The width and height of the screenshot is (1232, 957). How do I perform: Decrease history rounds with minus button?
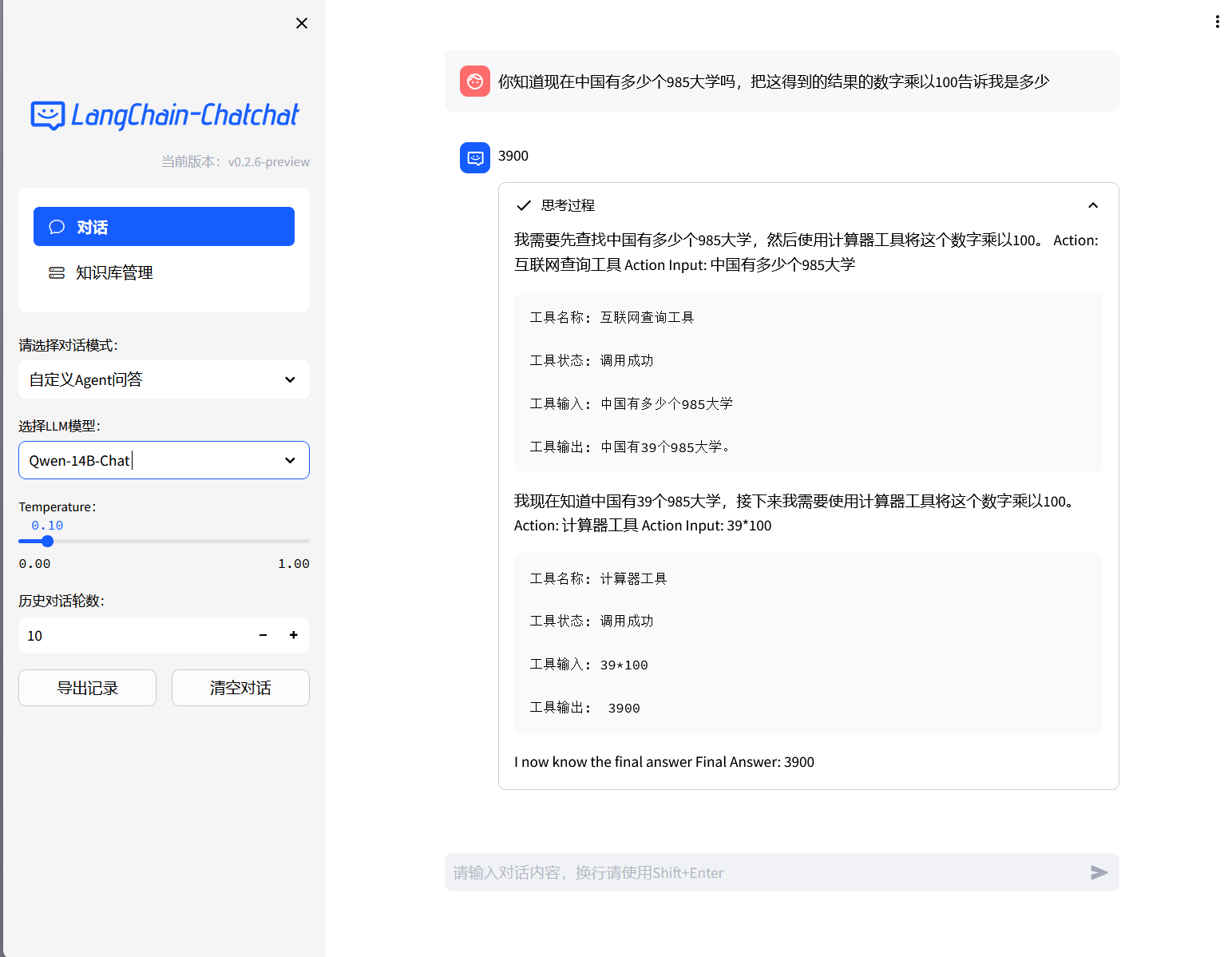263,635
